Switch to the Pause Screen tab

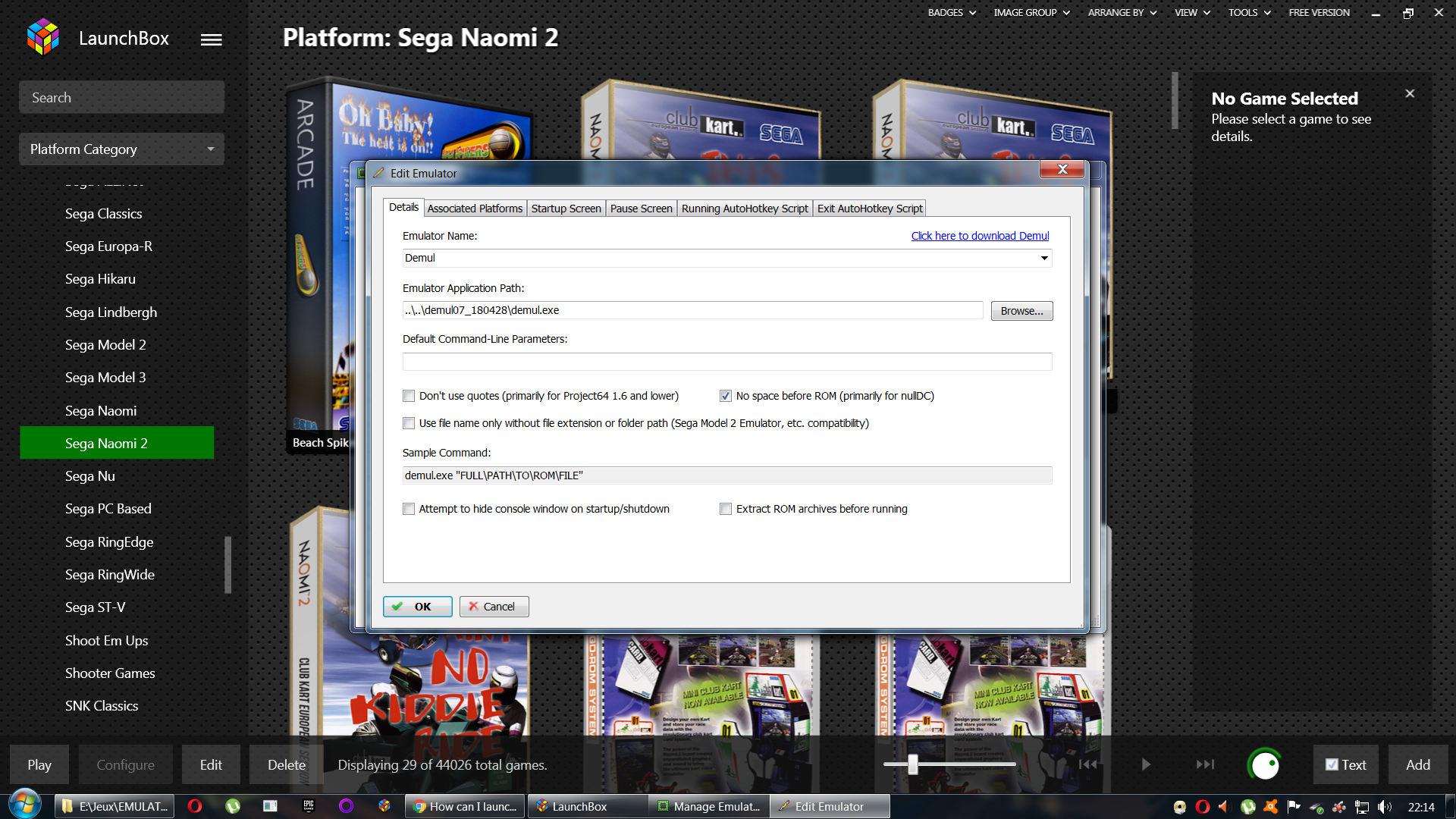click(x=641, y=209)
